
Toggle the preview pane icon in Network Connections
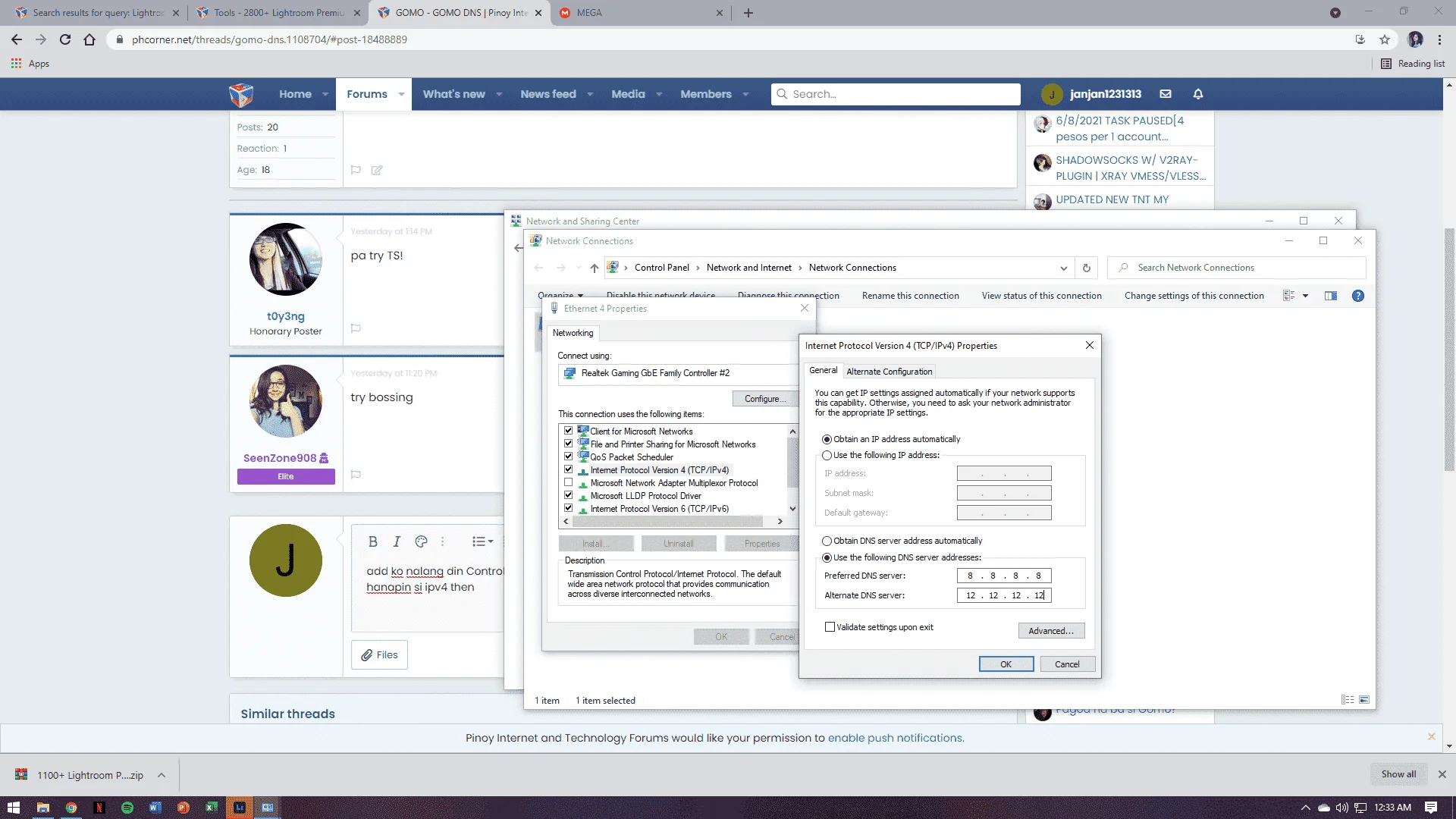click(1331, 296)
